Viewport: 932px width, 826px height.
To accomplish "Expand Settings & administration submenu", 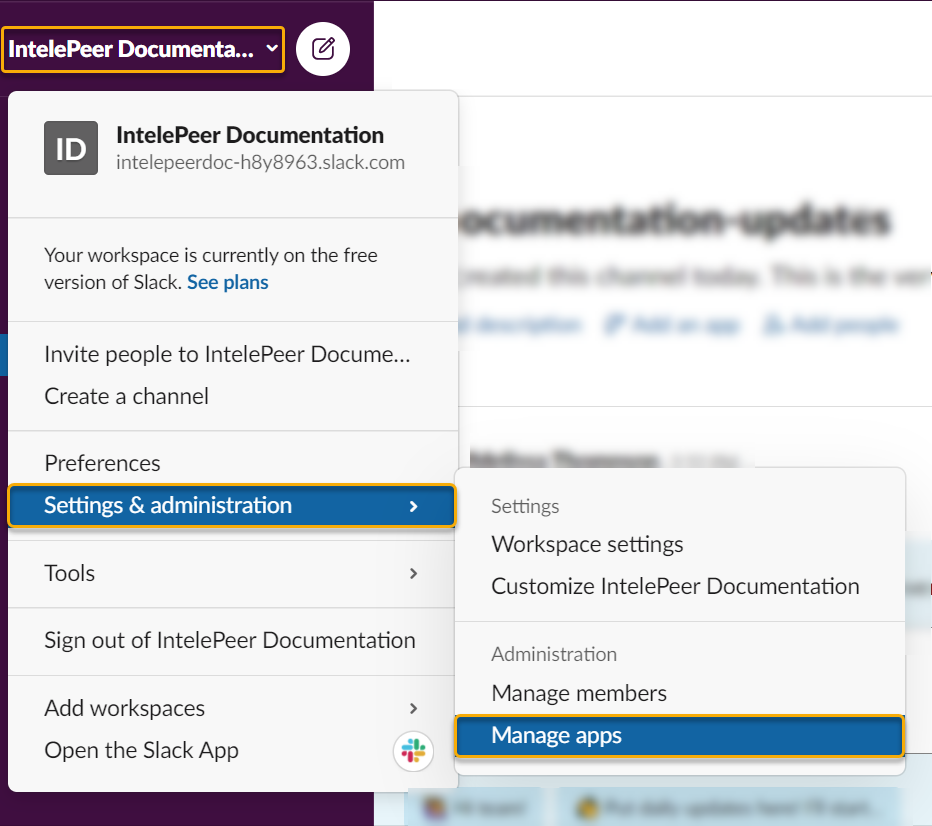I will point(232,506).
